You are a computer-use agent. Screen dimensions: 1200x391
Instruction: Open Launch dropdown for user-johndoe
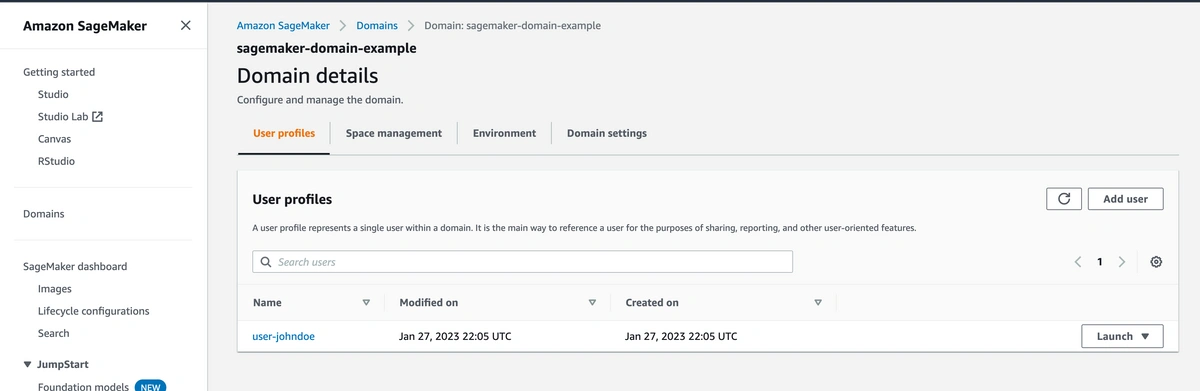click(1122, 336)
